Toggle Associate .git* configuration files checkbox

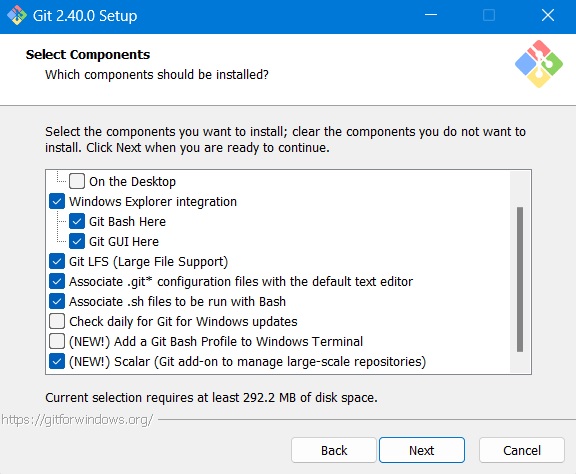click(x=57, y=281)
